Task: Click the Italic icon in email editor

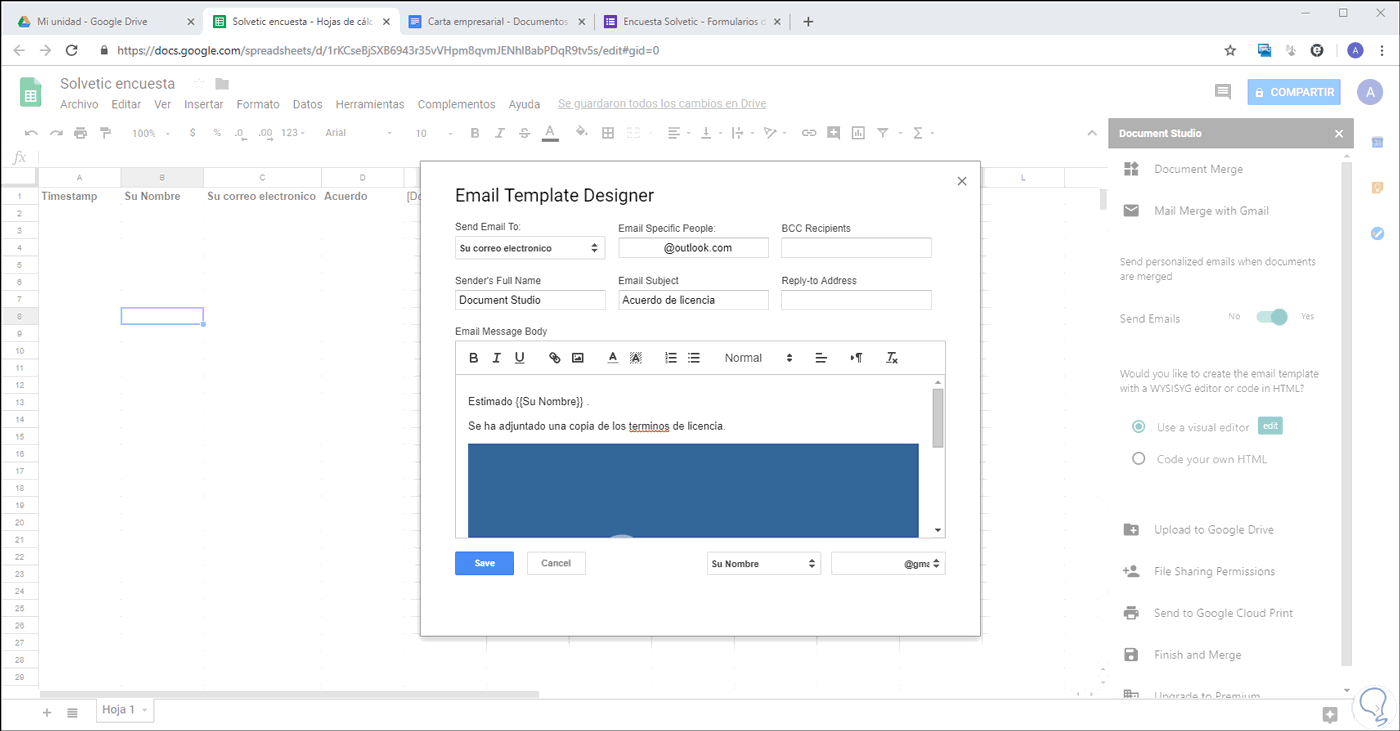Action: click(496, 358)
